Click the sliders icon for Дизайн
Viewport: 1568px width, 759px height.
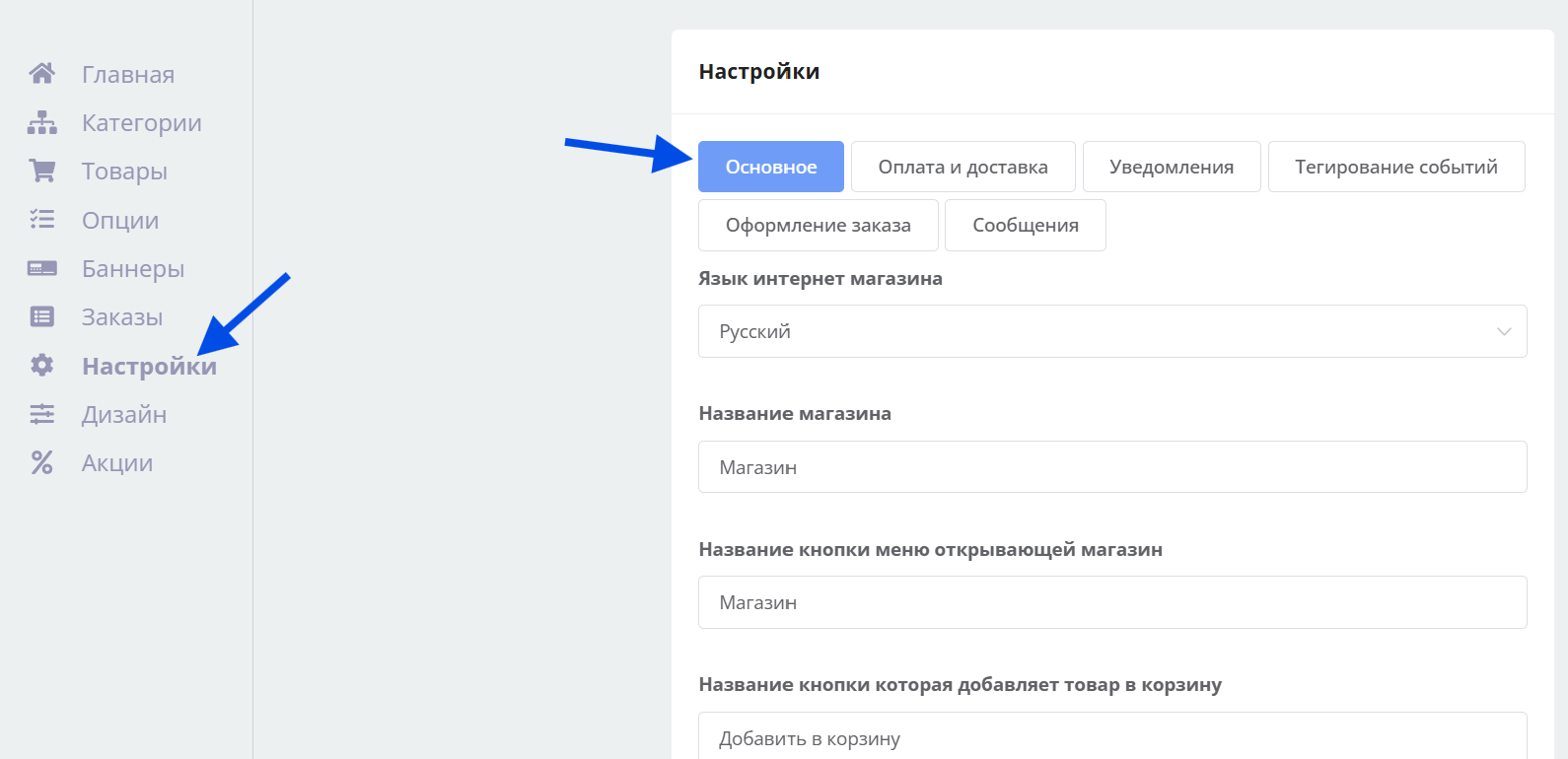41,414
